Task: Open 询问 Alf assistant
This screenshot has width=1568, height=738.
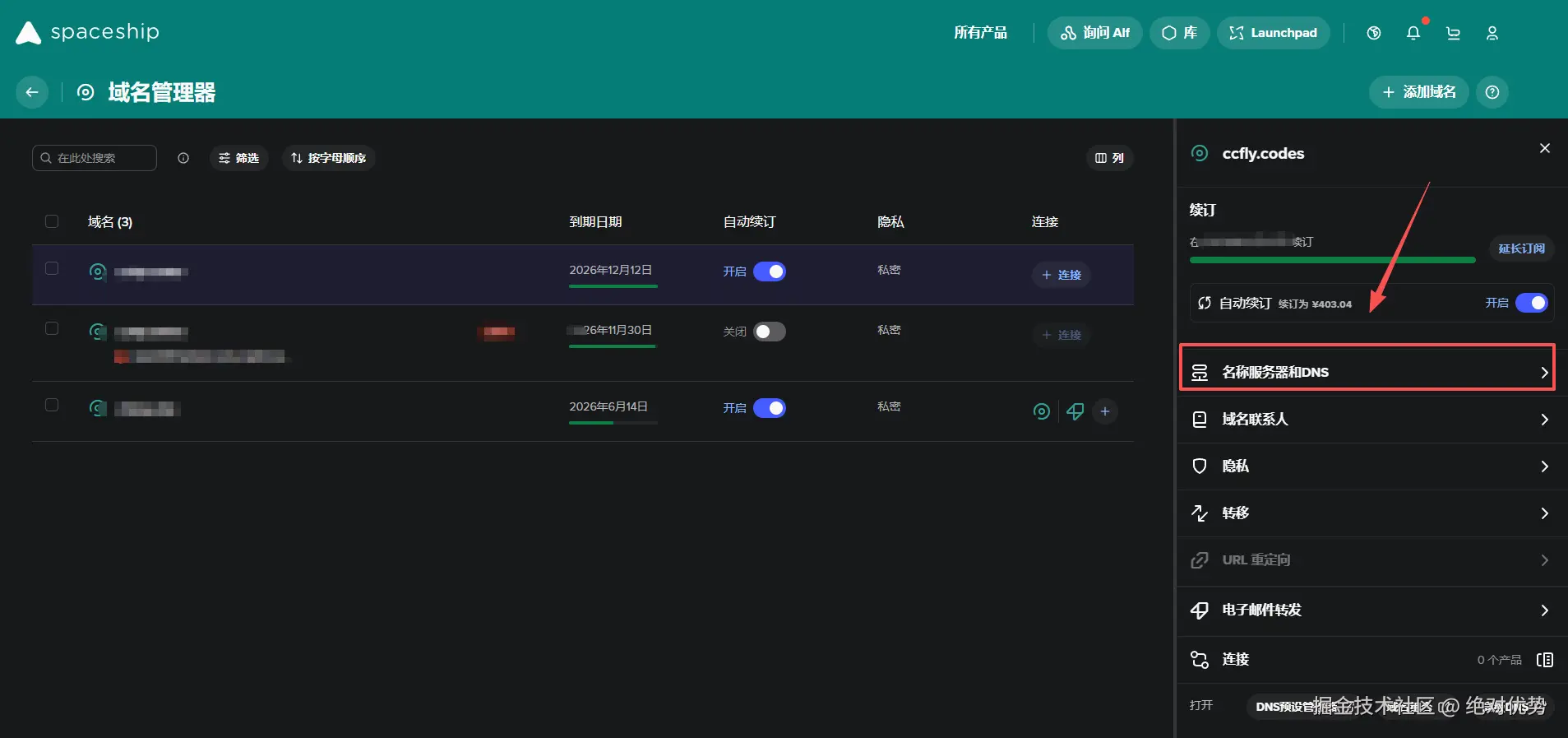Action: point(1094,33)
